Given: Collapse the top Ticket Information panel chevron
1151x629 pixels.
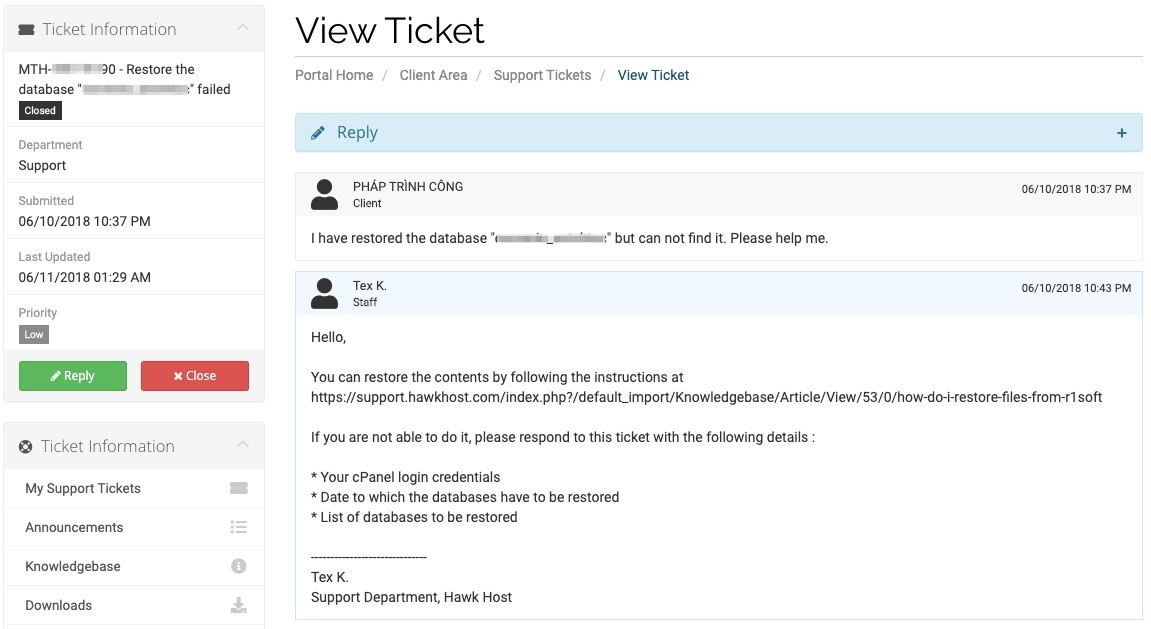Looking at the screenshot, I should (x=243, y=28).
